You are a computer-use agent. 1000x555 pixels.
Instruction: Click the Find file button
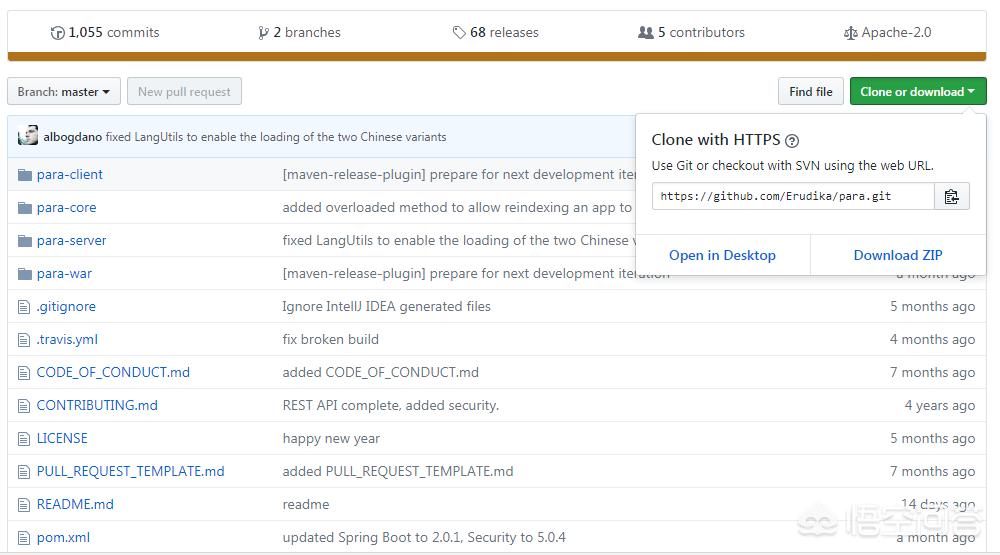tap(811, 91)
